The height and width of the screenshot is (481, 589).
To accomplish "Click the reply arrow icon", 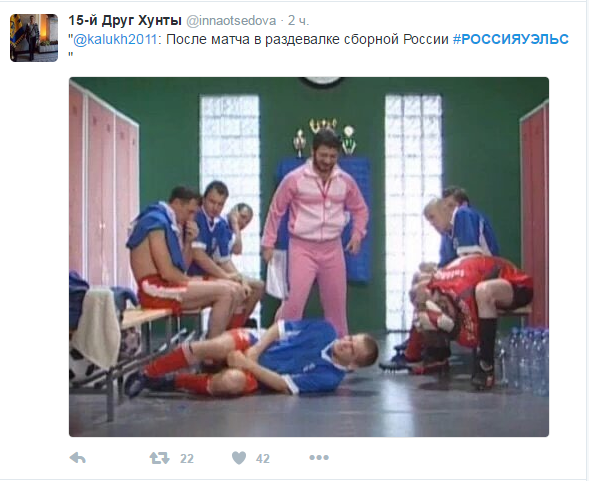I will [78, 458].
